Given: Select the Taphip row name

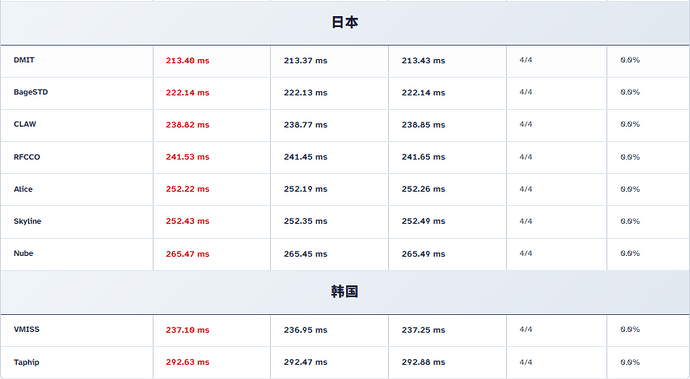Looking at the screenshot, I should click(x=26, y=362).
